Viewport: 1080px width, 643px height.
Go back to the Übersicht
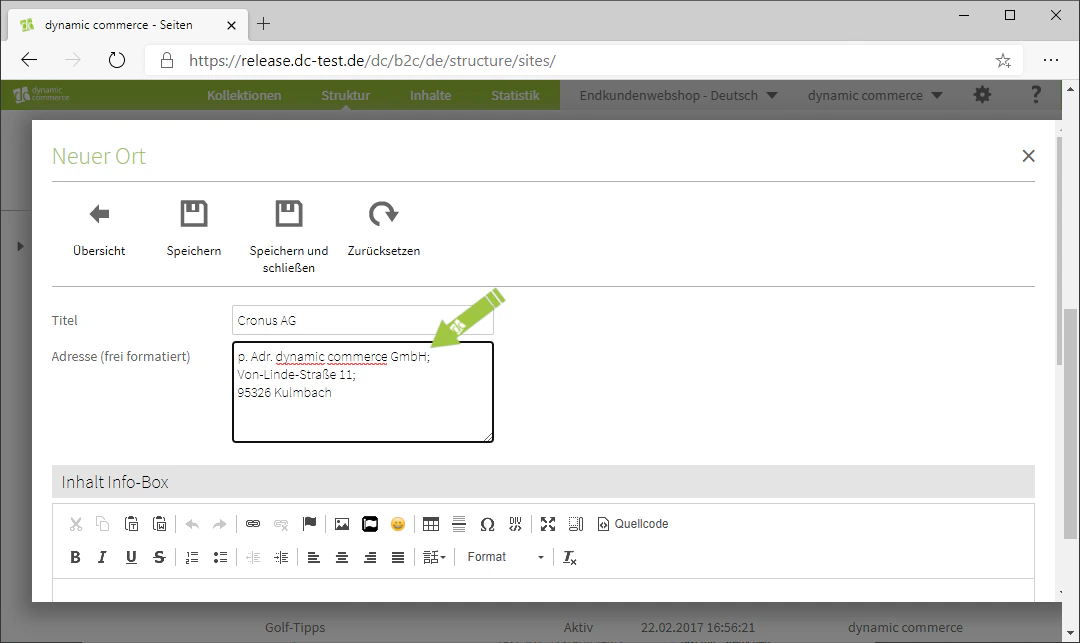click(99, 230)
